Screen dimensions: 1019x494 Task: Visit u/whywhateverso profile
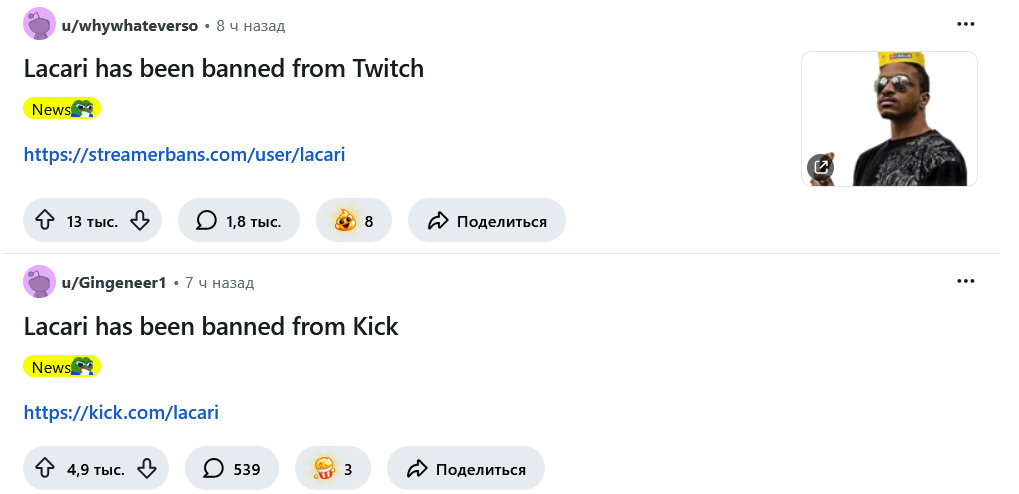[130, 26]
